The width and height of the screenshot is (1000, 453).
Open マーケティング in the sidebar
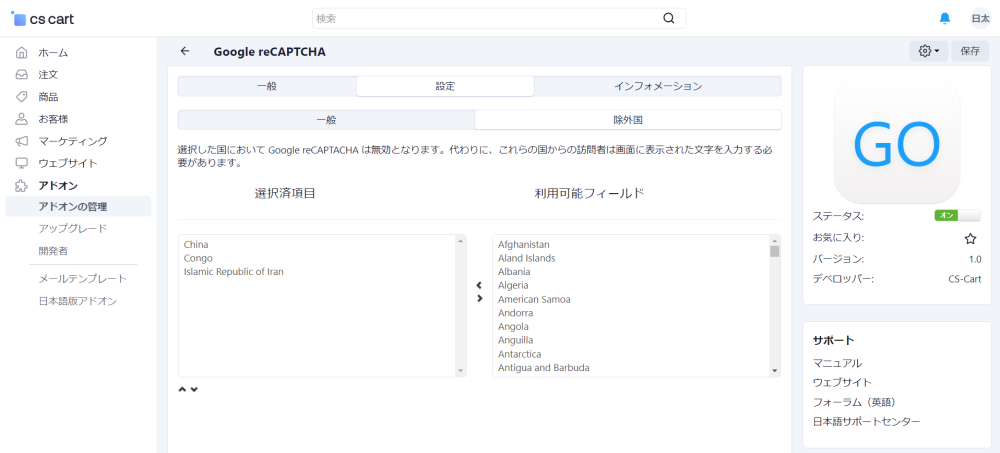pyautogui.click(x=73, y=141)
